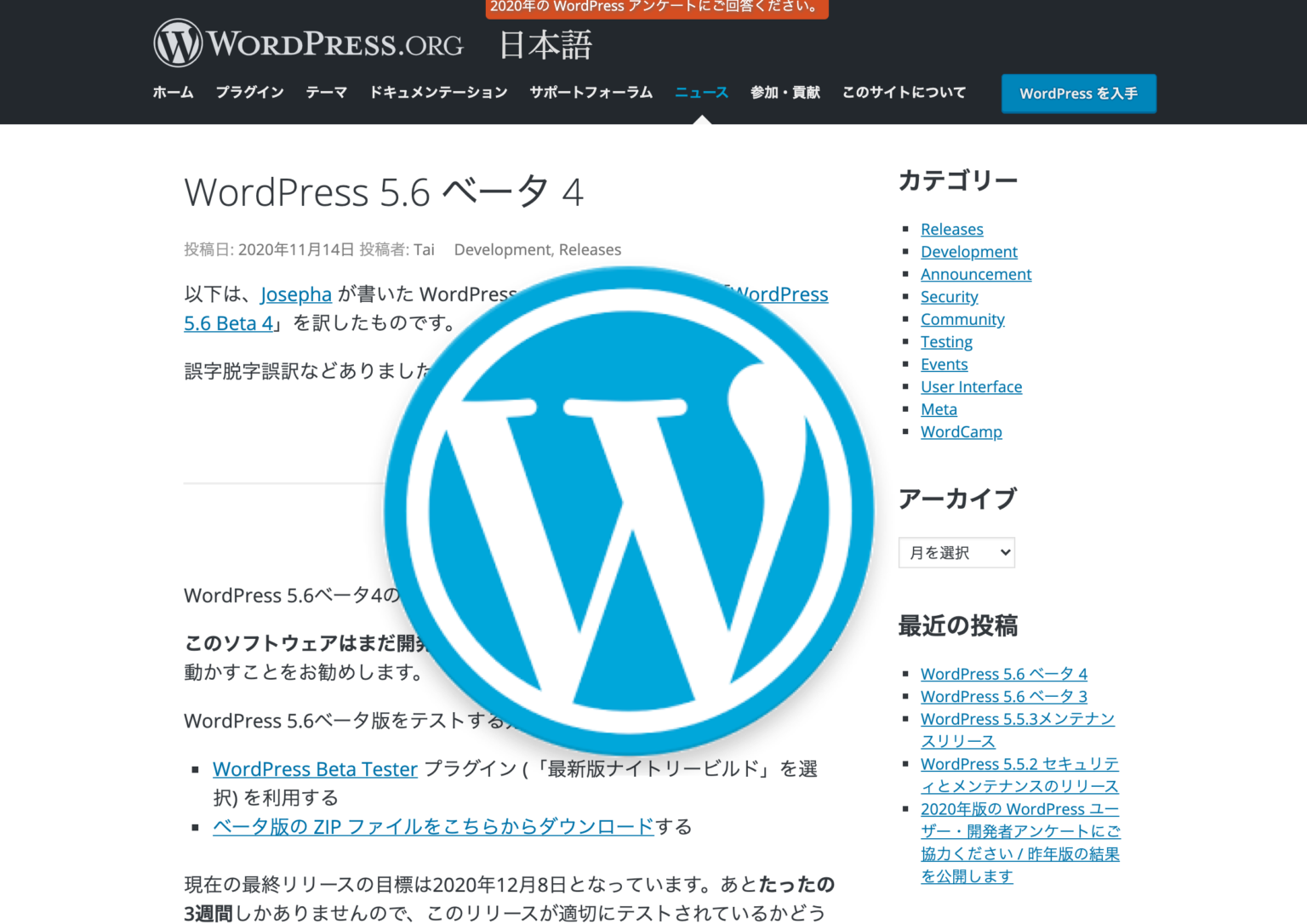Open the 月を選択 archive month dropdown

coord(956,552)
